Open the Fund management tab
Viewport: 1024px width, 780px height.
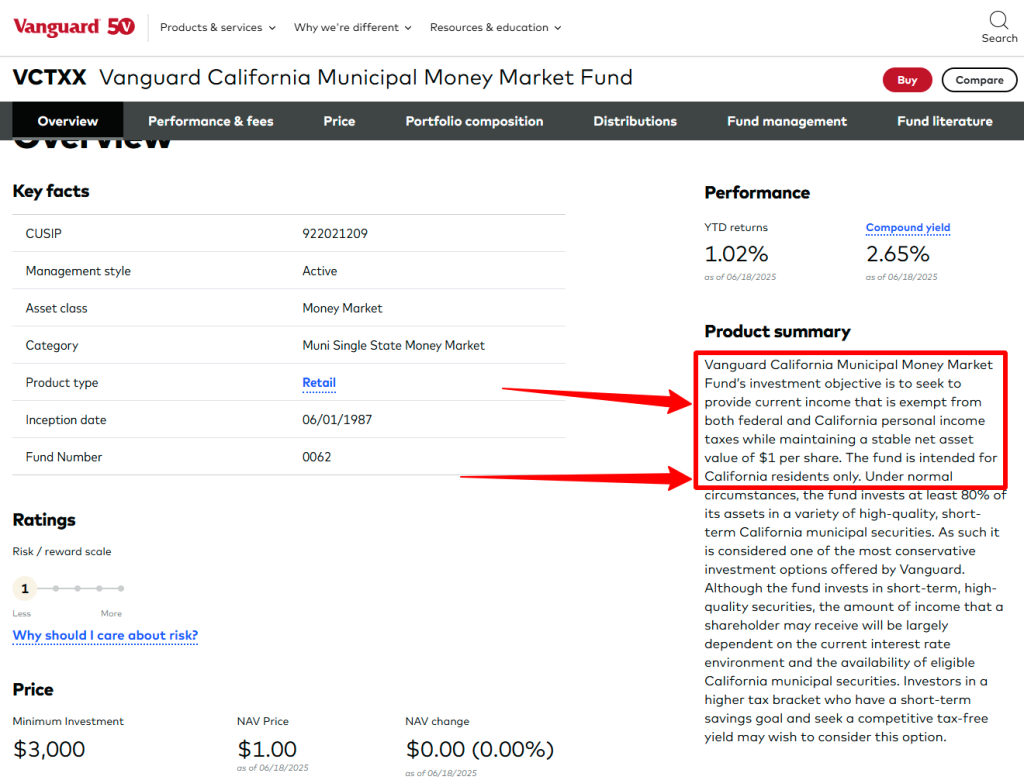click(x=786, y=121)
